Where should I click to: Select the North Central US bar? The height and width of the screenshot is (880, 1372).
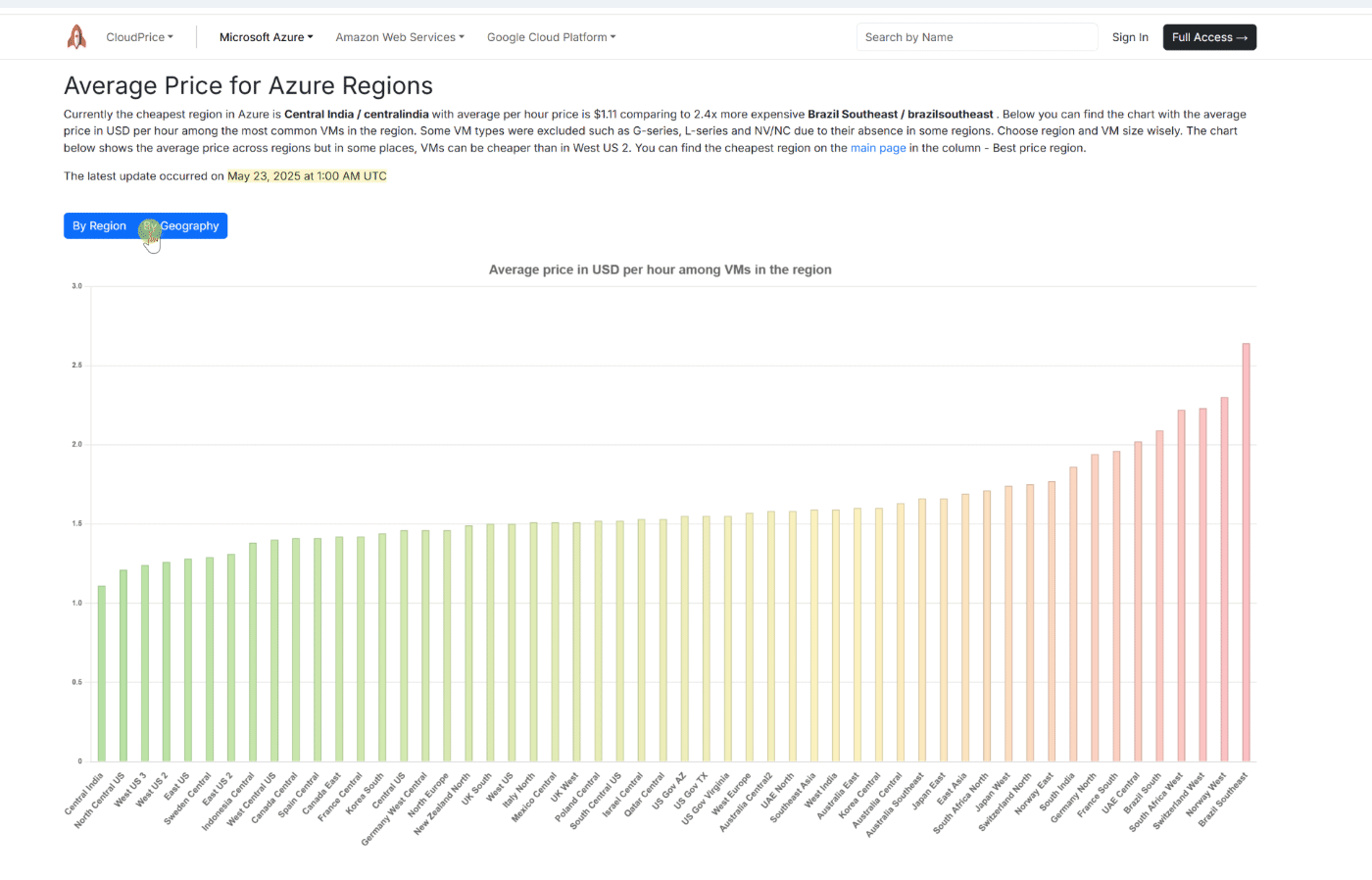123,665
